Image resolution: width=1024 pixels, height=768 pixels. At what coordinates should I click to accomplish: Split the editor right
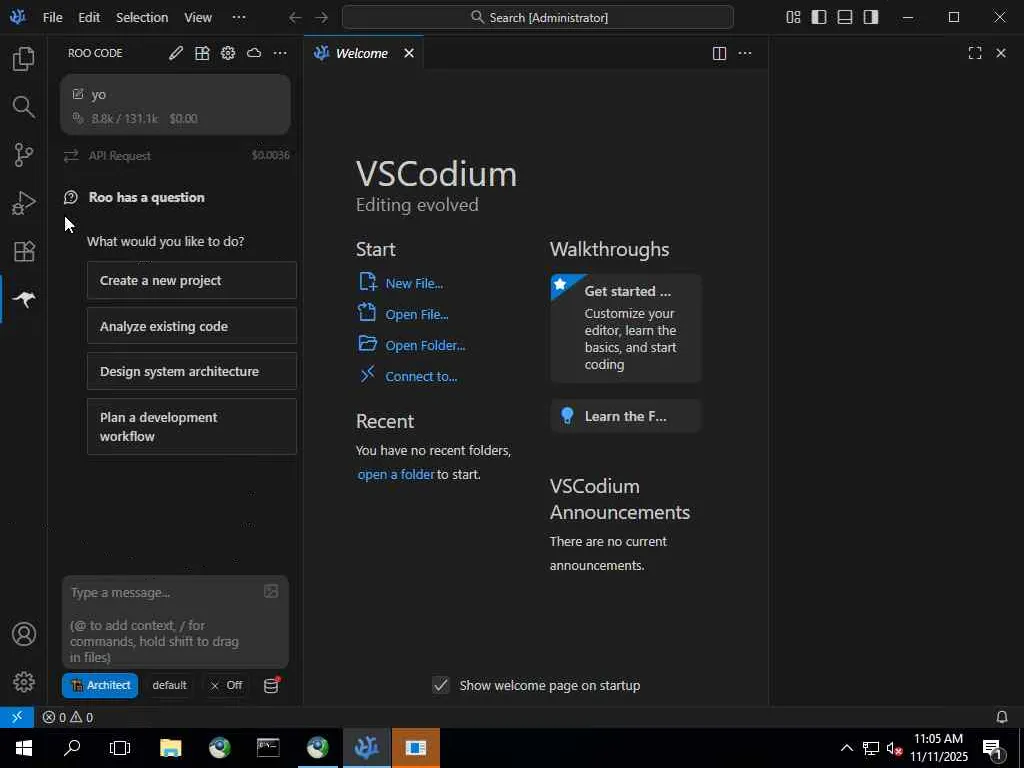(x=719, y=54)
